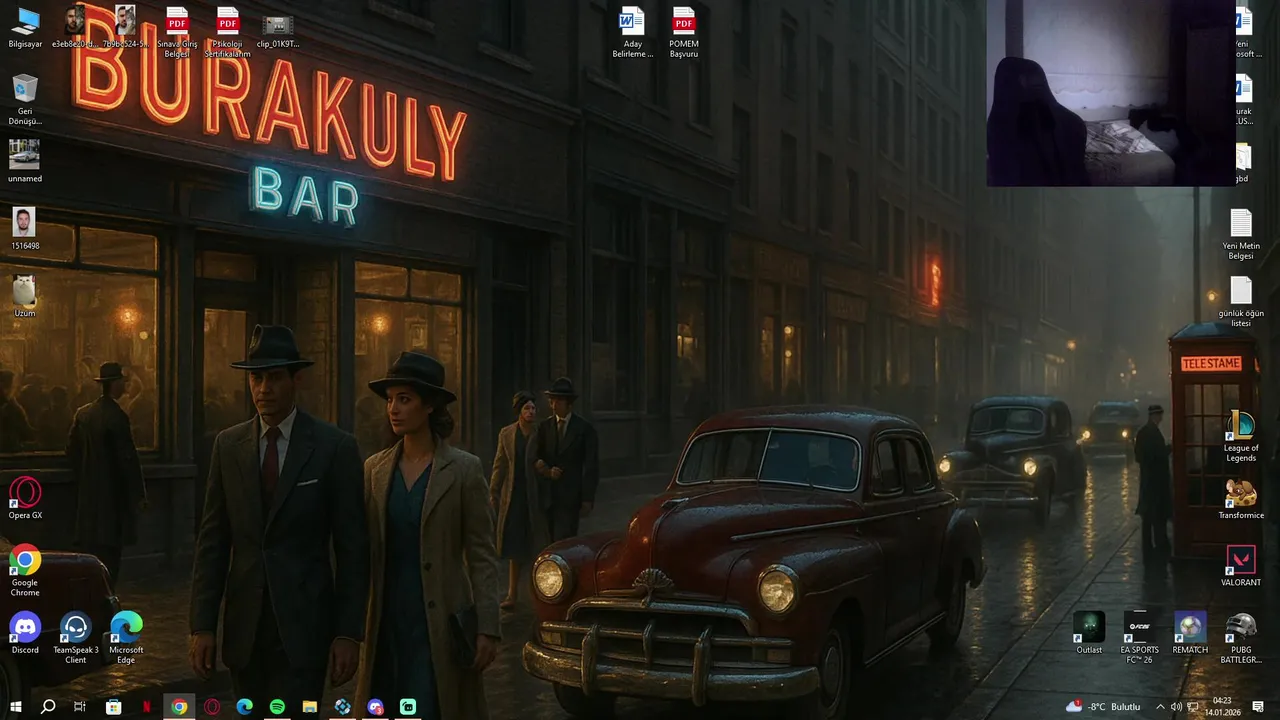Select the 'unnamed' image file on desktop
The image size is (1280, 720).
25,160
